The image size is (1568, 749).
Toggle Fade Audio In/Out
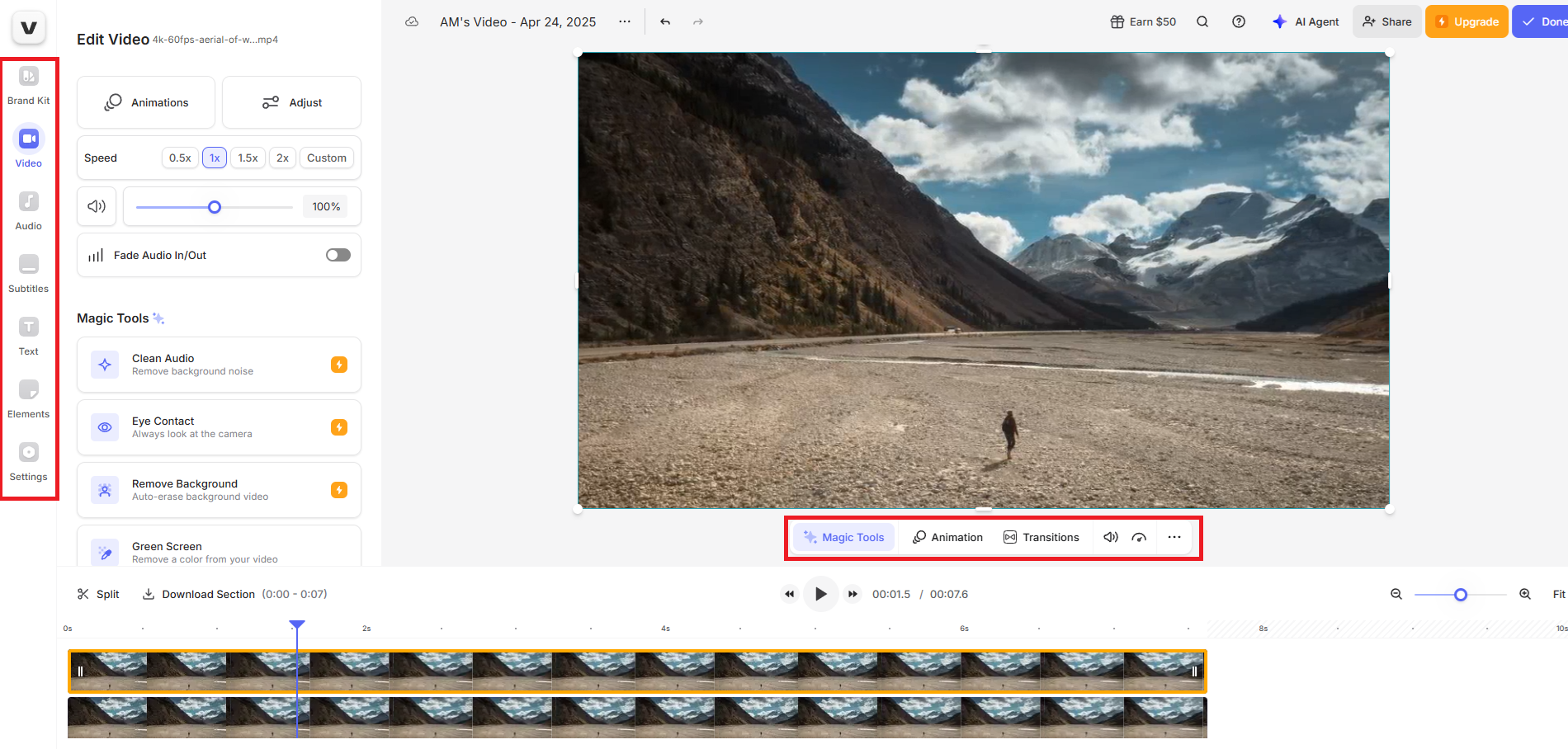338,255
